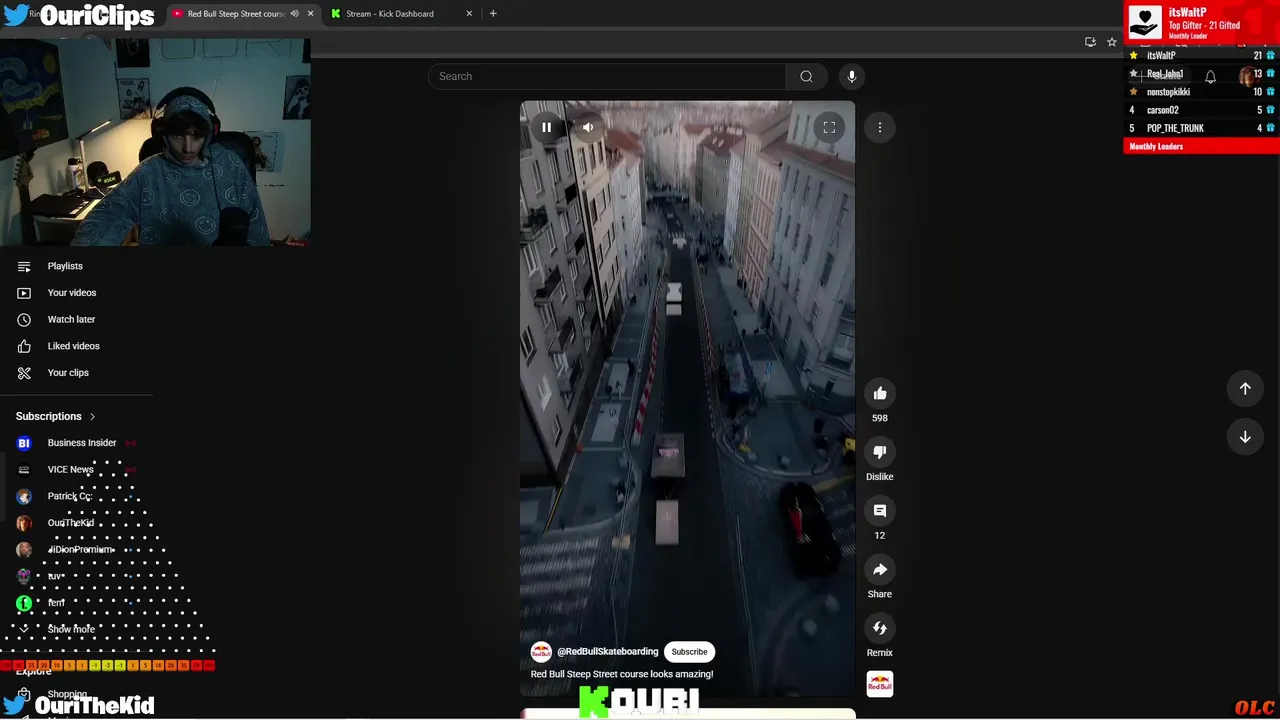Open the Red Bull sound thumbnail
The width and height of the screenshot is (1280, 720).
tap(880, 684)
